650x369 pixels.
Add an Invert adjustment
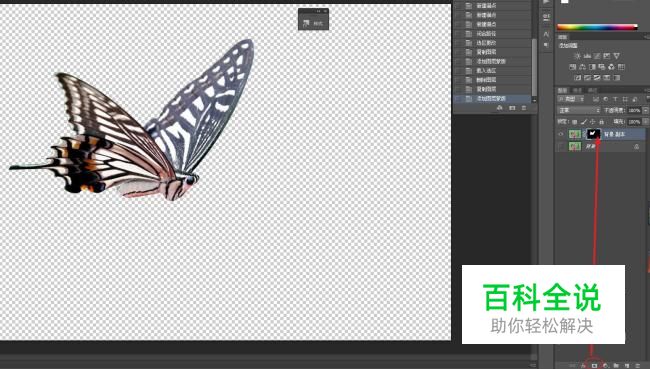tap(577, 78)
